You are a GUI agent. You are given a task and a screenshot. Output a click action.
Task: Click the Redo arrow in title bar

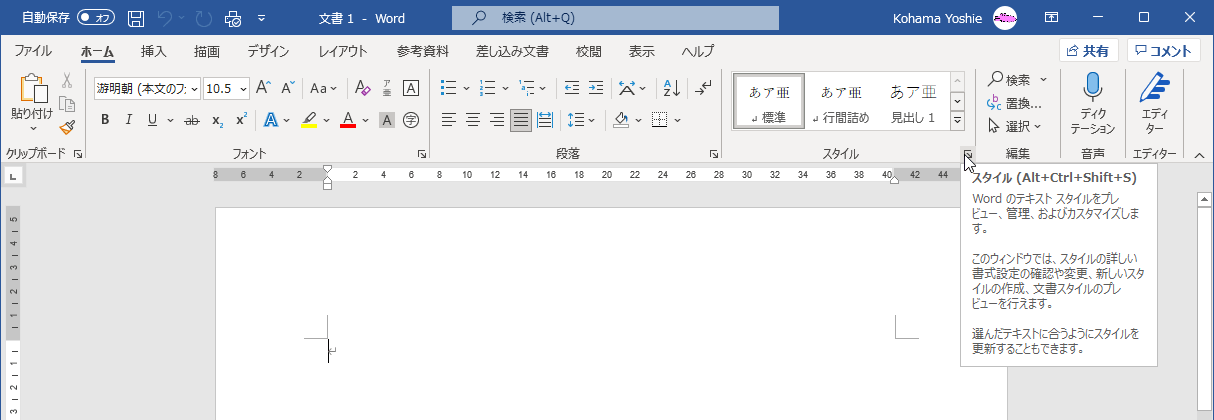(204, 18)
